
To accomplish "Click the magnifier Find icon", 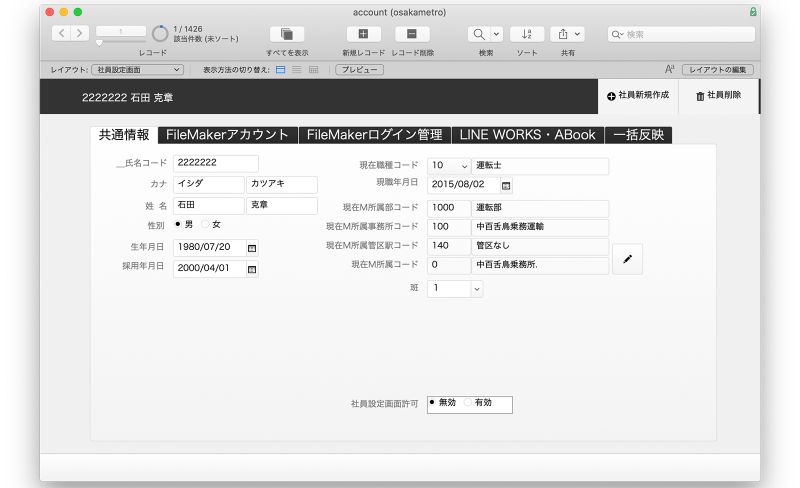I will pyautogui.click(x=479, y=34).
